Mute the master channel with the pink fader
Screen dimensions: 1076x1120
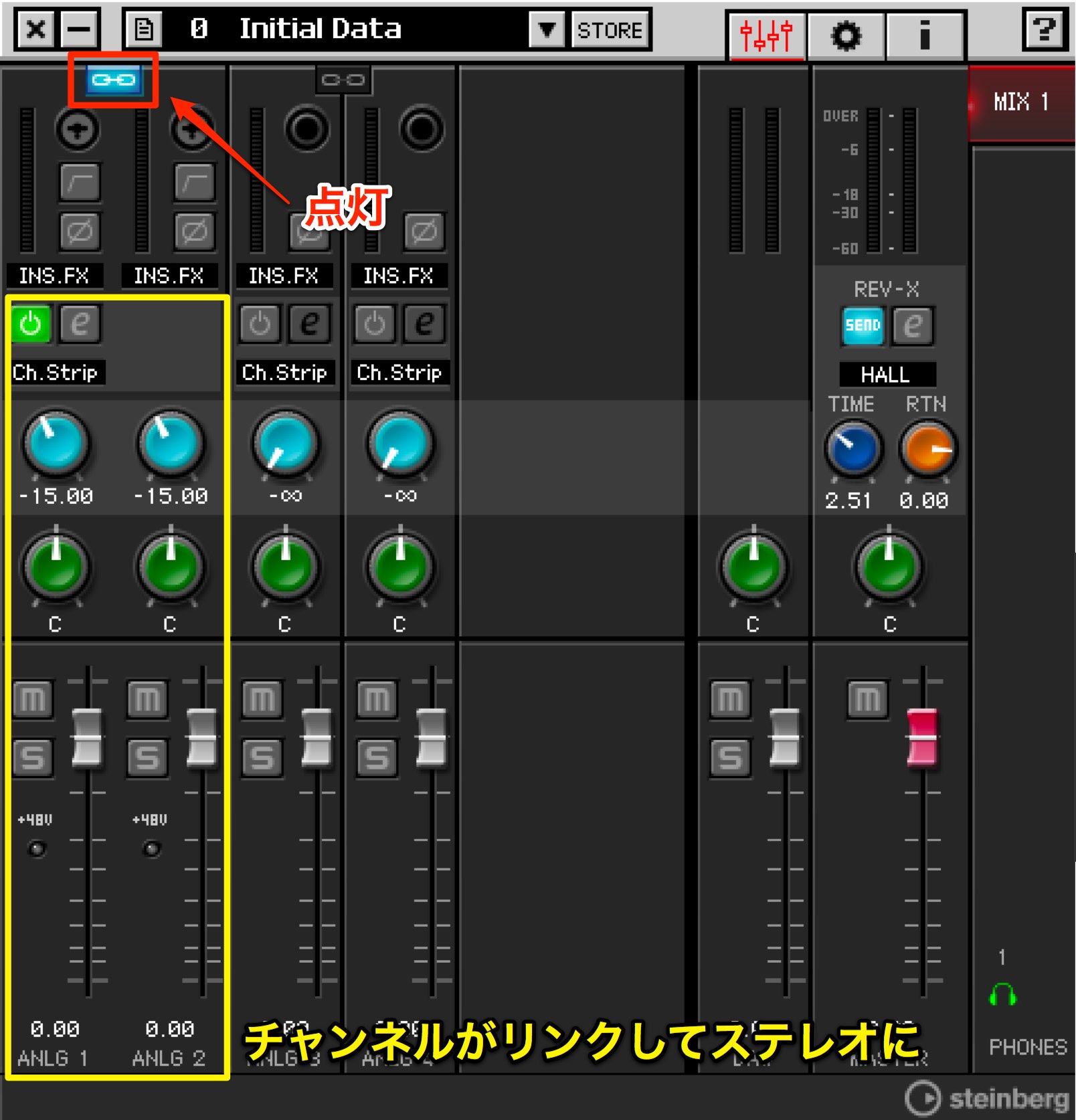[867, 700]
